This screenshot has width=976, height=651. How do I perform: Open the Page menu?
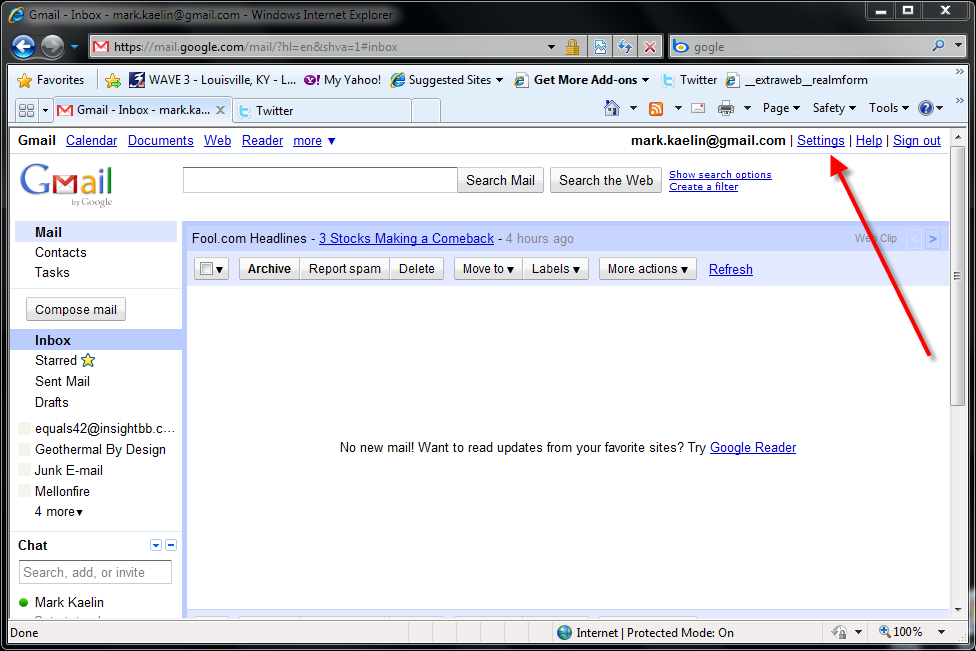coord(781,108)
